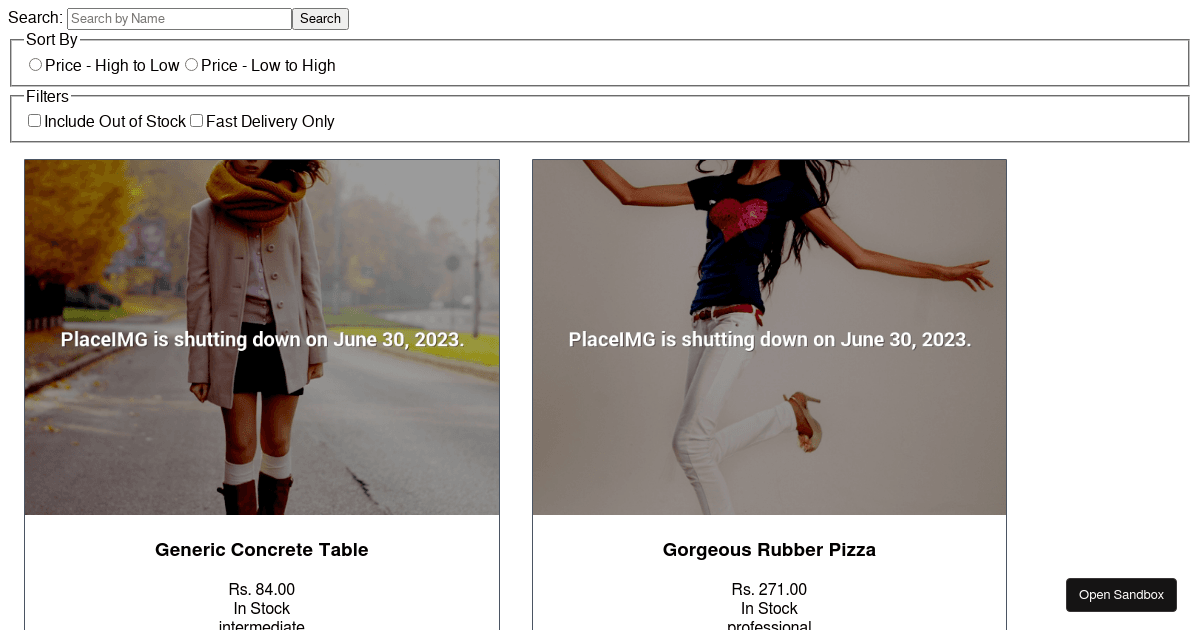This screenshot has height=630, width=1200.
Task: Click the Filters group legend
Action: point(48,97)
